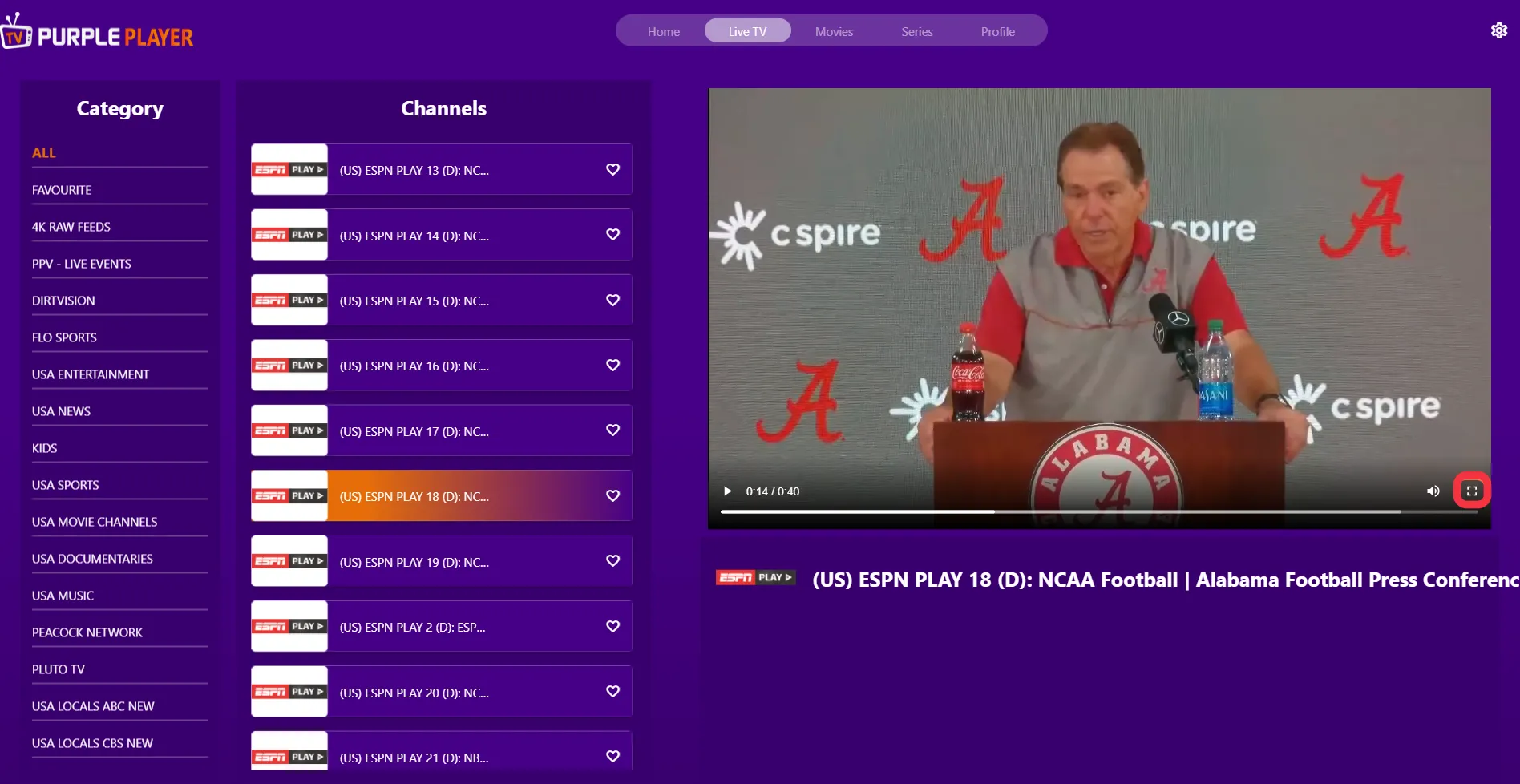Favourite ESPN PLAY 13 with the heart
This screenshot has width=1520, height=784.
(613, 169)
